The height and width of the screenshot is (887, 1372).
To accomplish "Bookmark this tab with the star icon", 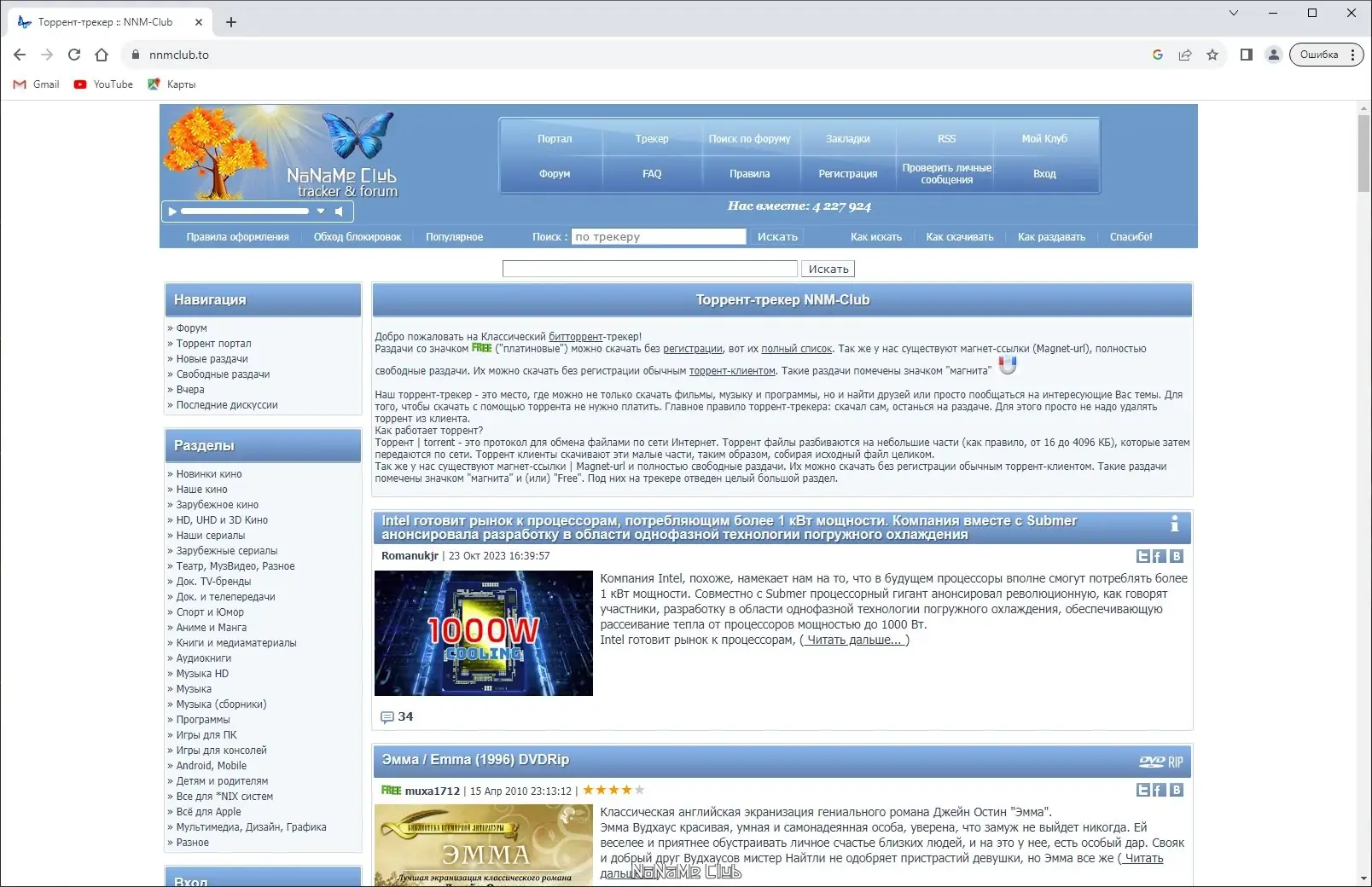I will 1212,55.
